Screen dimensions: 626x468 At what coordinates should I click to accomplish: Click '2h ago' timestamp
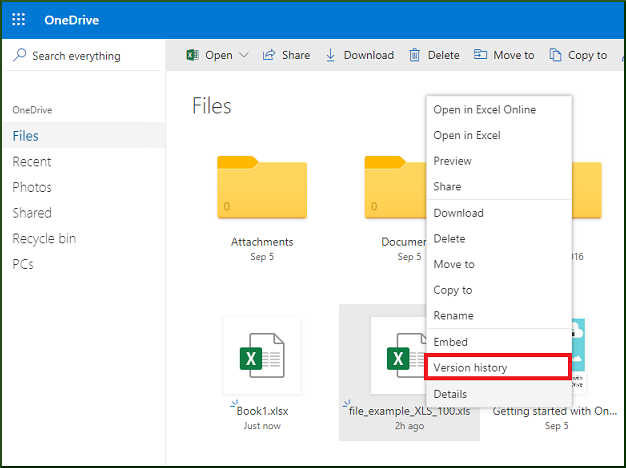(409, 426)
